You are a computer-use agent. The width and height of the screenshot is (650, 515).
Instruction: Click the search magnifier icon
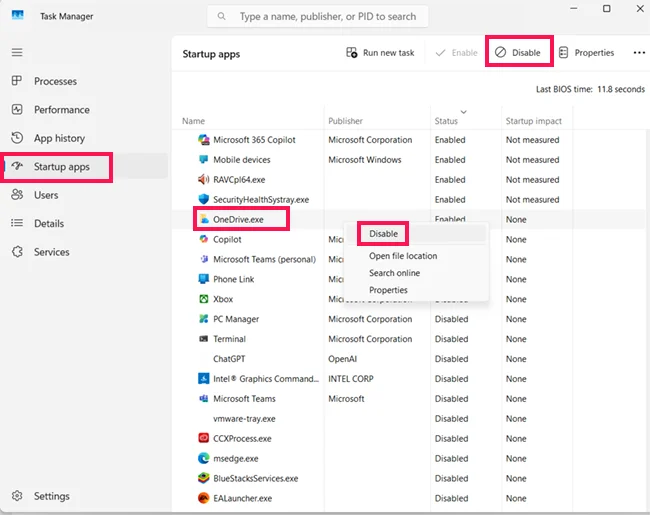[x=221, y=16]
